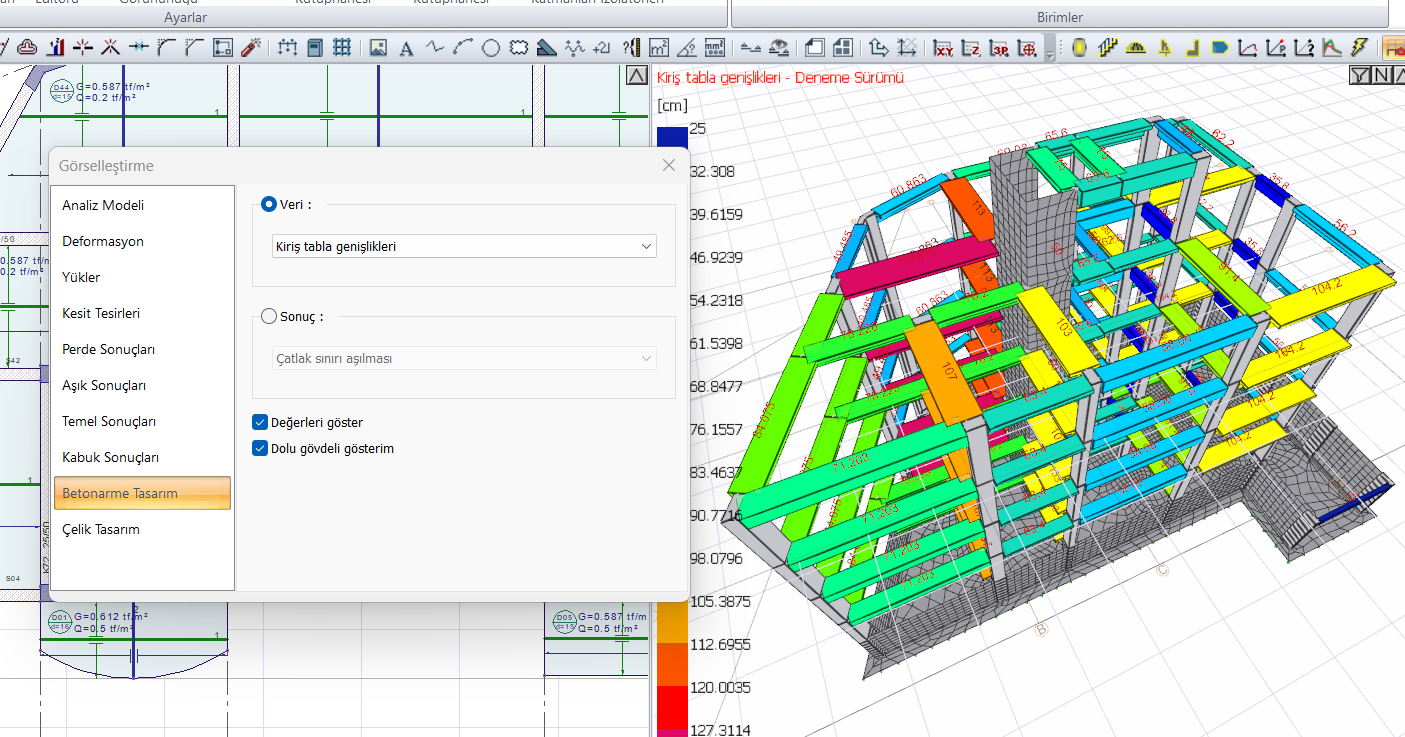Select 'Kabuk Sonuçları' category
1405x737 pixels.
click(142, 457)
